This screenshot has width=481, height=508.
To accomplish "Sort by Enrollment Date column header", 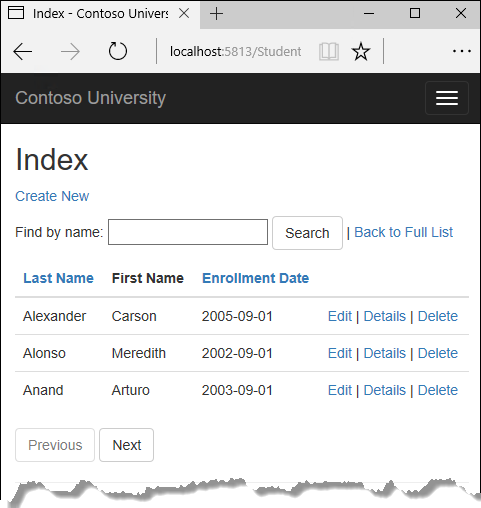I will coord(255,278).
